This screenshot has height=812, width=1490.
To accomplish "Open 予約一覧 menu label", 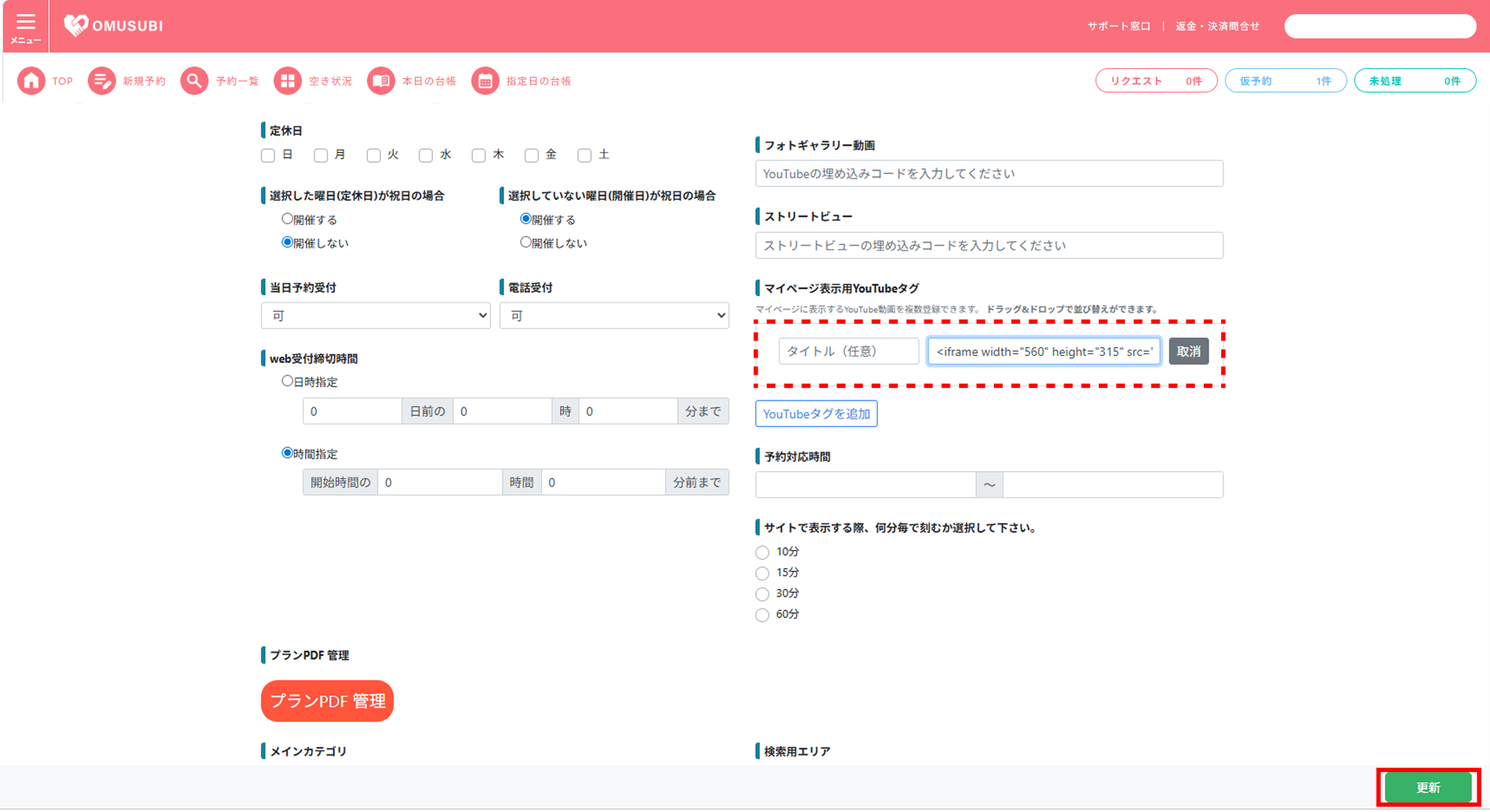I will (238, 81).
